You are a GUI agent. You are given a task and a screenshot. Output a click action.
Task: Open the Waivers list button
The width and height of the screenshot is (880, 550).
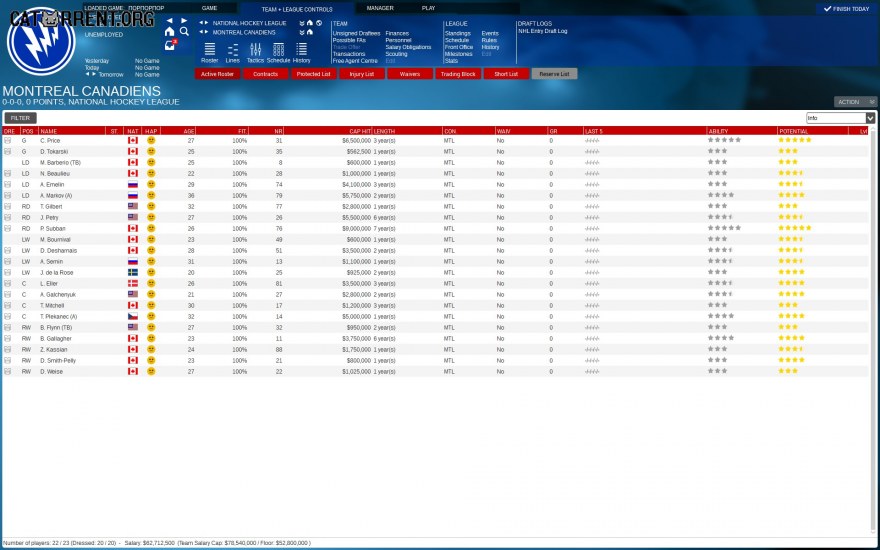[410, 74]
